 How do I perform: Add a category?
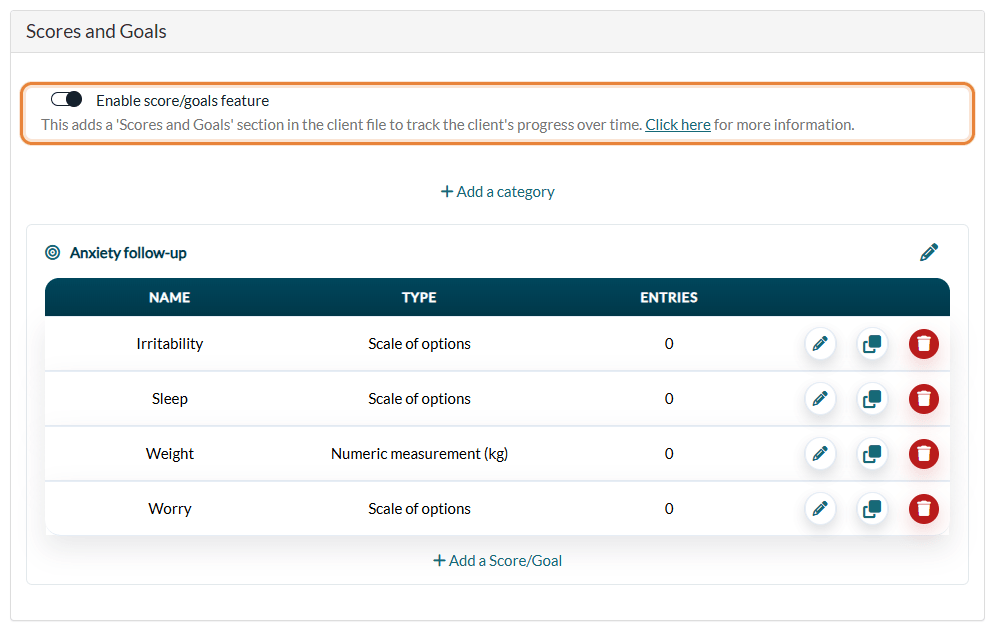coord(498,192)
